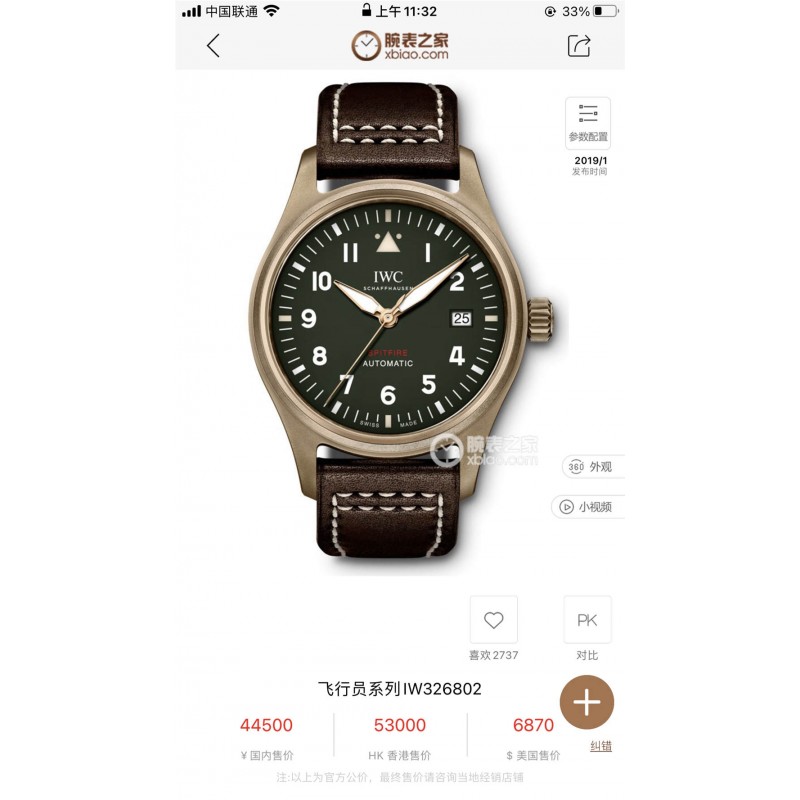
Task: Tap the 360 外观 view button
Action: [593, 466]
